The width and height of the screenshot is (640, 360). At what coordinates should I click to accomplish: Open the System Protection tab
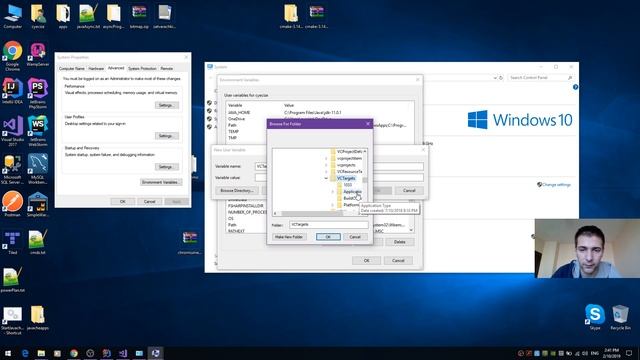(x=142, y=69)
